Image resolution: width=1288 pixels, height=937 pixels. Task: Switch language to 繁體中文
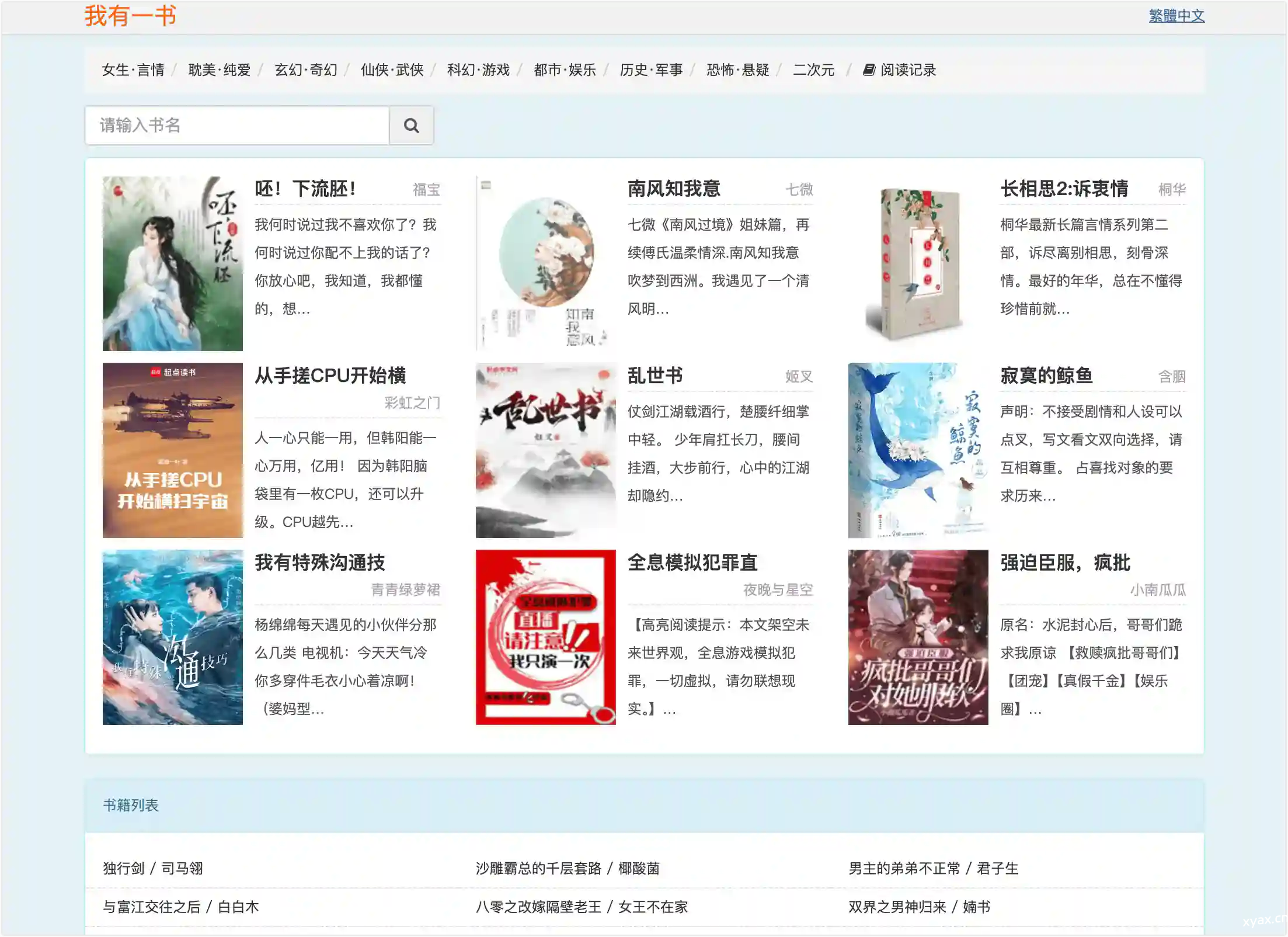(1176, 16)
